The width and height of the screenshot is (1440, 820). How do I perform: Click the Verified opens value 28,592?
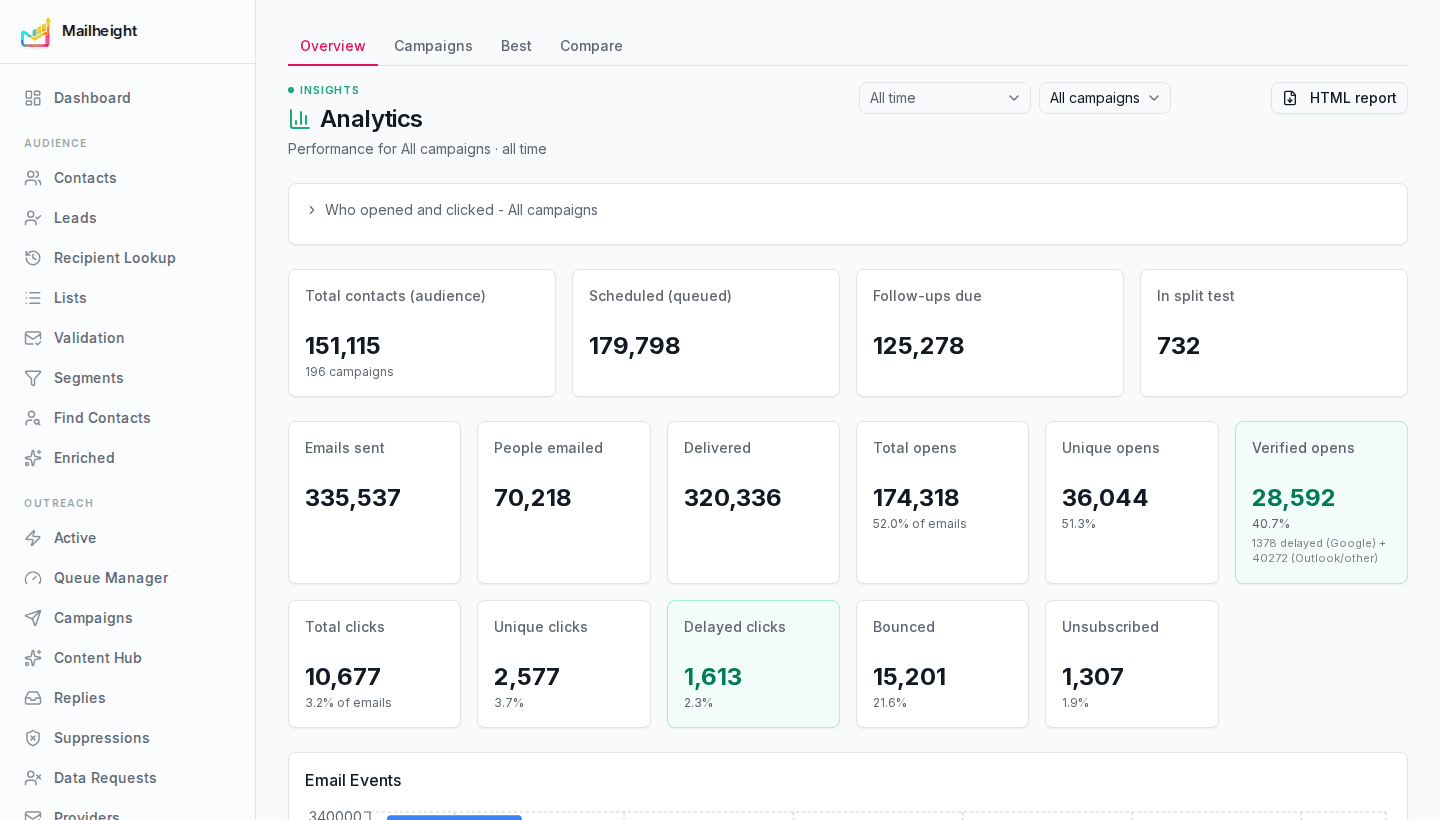coord(1294,498)
